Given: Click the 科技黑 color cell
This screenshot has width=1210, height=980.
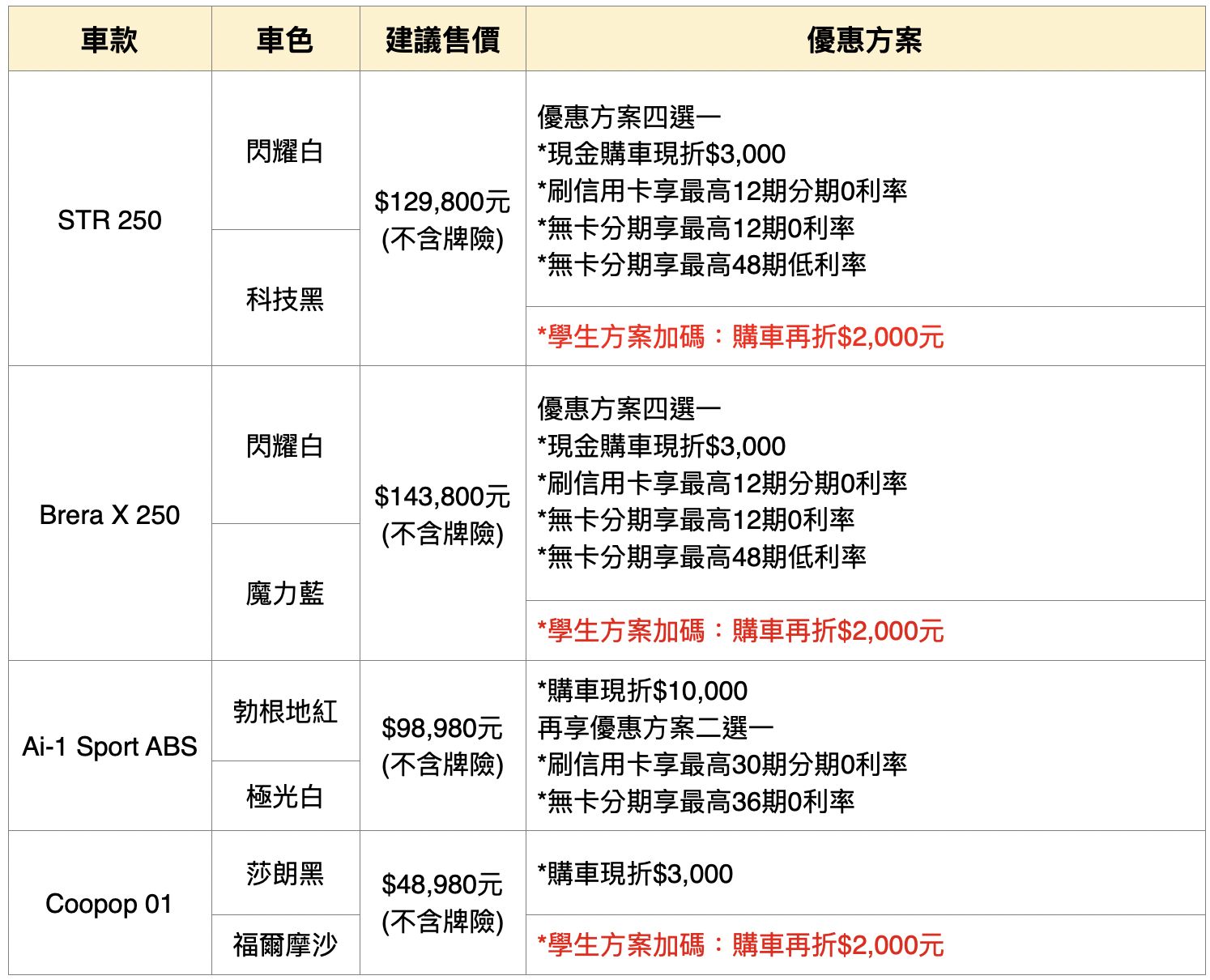Looking at the screenshot, I should pyautogui.click(x=285, y=299).
